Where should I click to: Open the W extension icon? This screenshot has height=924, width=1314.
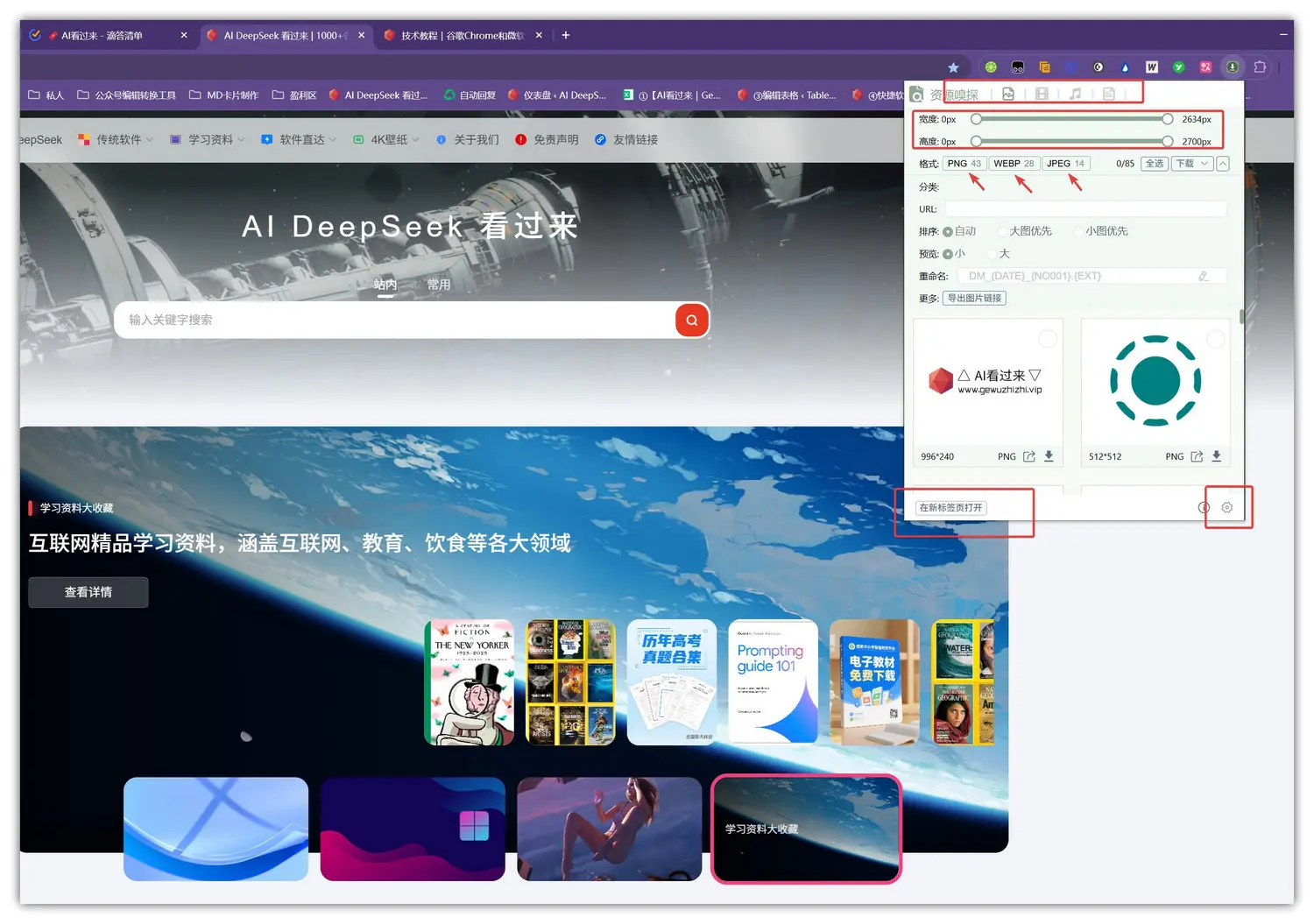(1152, 67)
